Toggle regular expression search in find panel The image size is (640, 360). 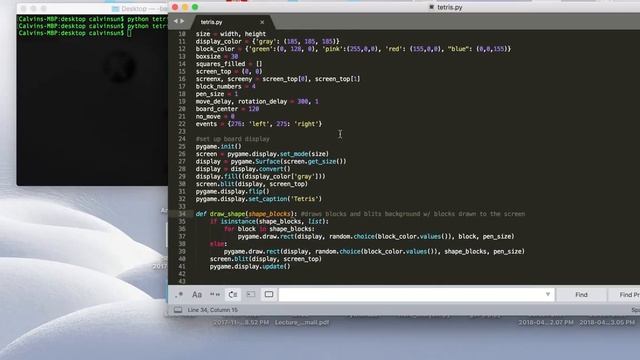click(x=179, y=294)
